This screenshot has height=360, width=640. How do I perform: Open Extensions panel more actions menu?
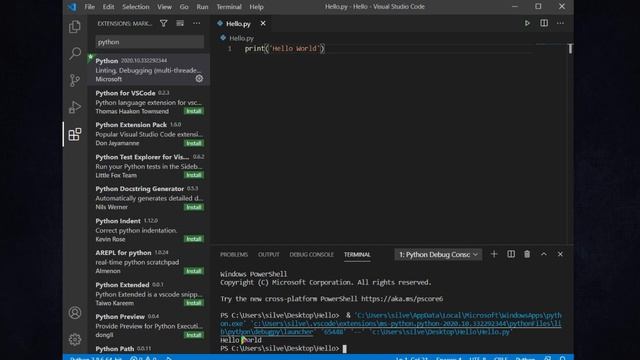[x=197, y=23]
